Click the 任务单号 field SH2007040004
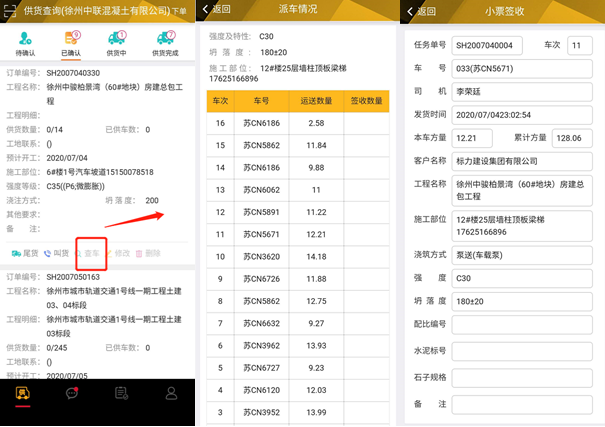605x427 pixels. tap(487, 46)
